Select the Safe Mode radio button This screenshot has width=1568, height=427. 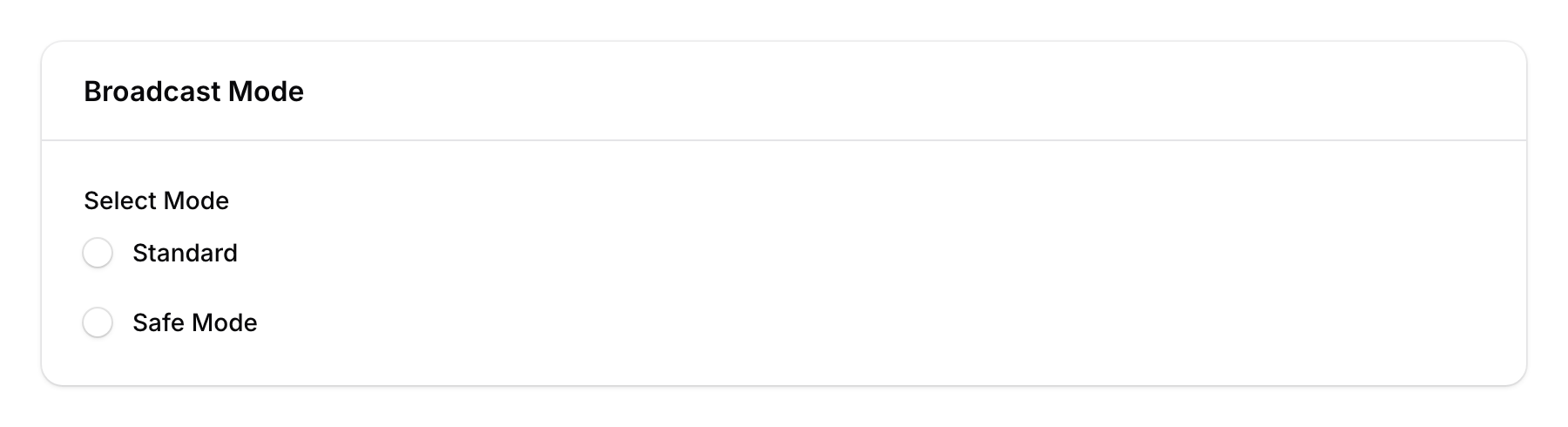pyautogui.click(x=98, y=323)
